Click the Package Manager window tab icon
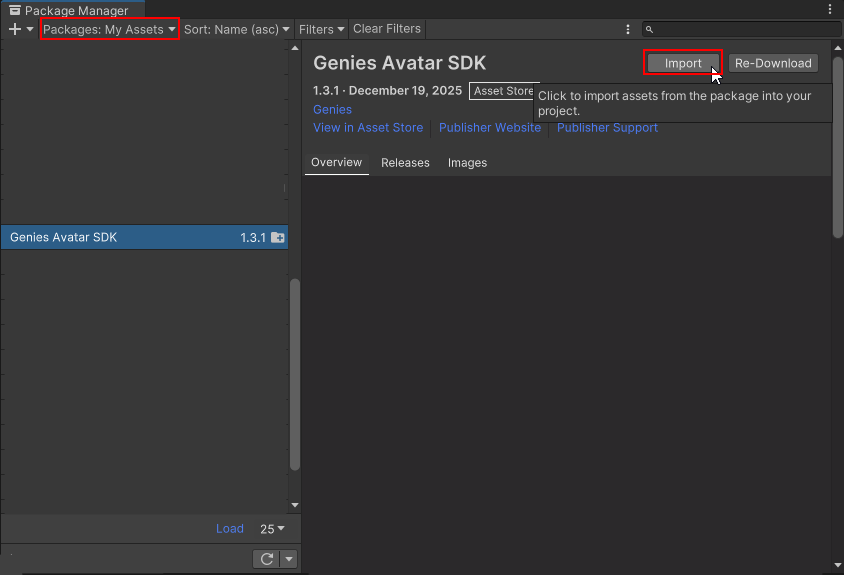This screenshot has width=844, height=575. click(15, 10)
